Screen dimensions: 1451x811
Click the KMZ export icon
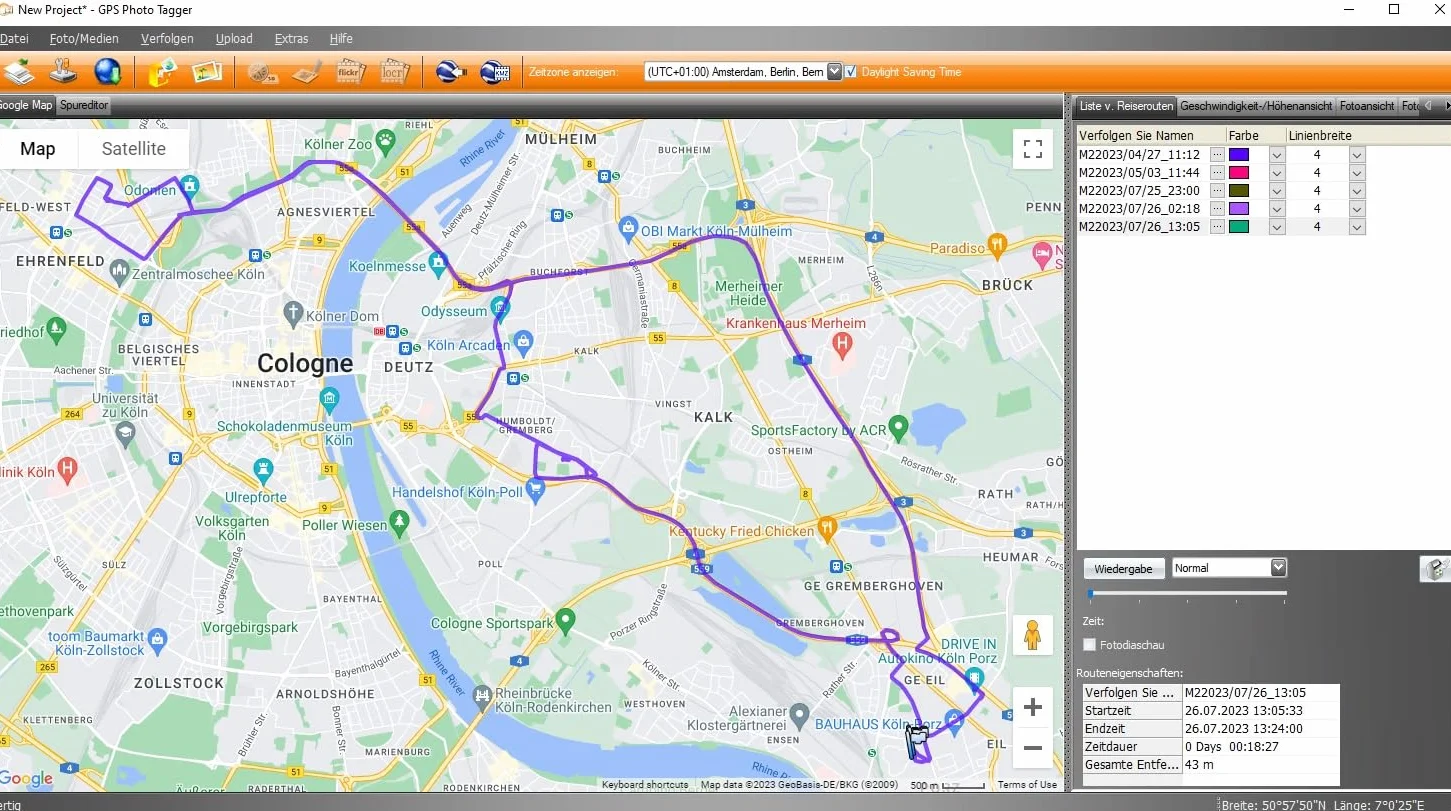(x=495, y=72)
